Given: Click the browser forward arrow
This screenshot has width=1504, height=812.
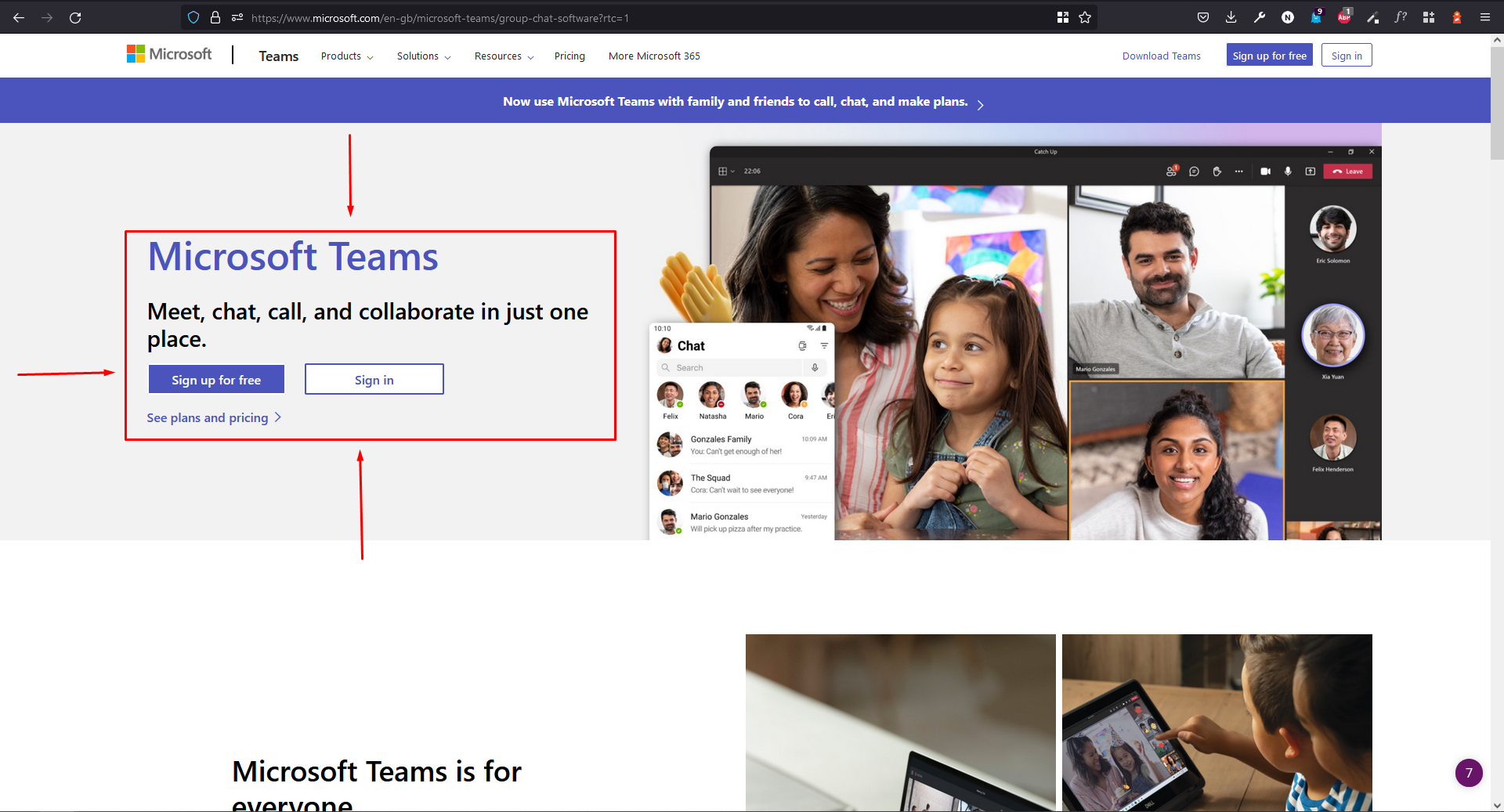Looking at the screenshot, I should pyautogui.click(x=47, y=17).
